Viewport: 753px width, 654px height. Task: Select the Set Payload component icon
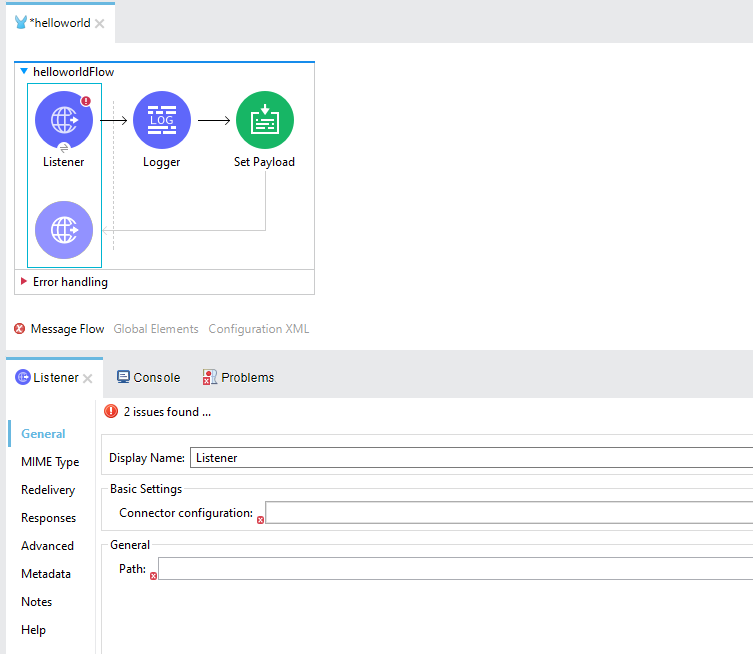[265, 120]
